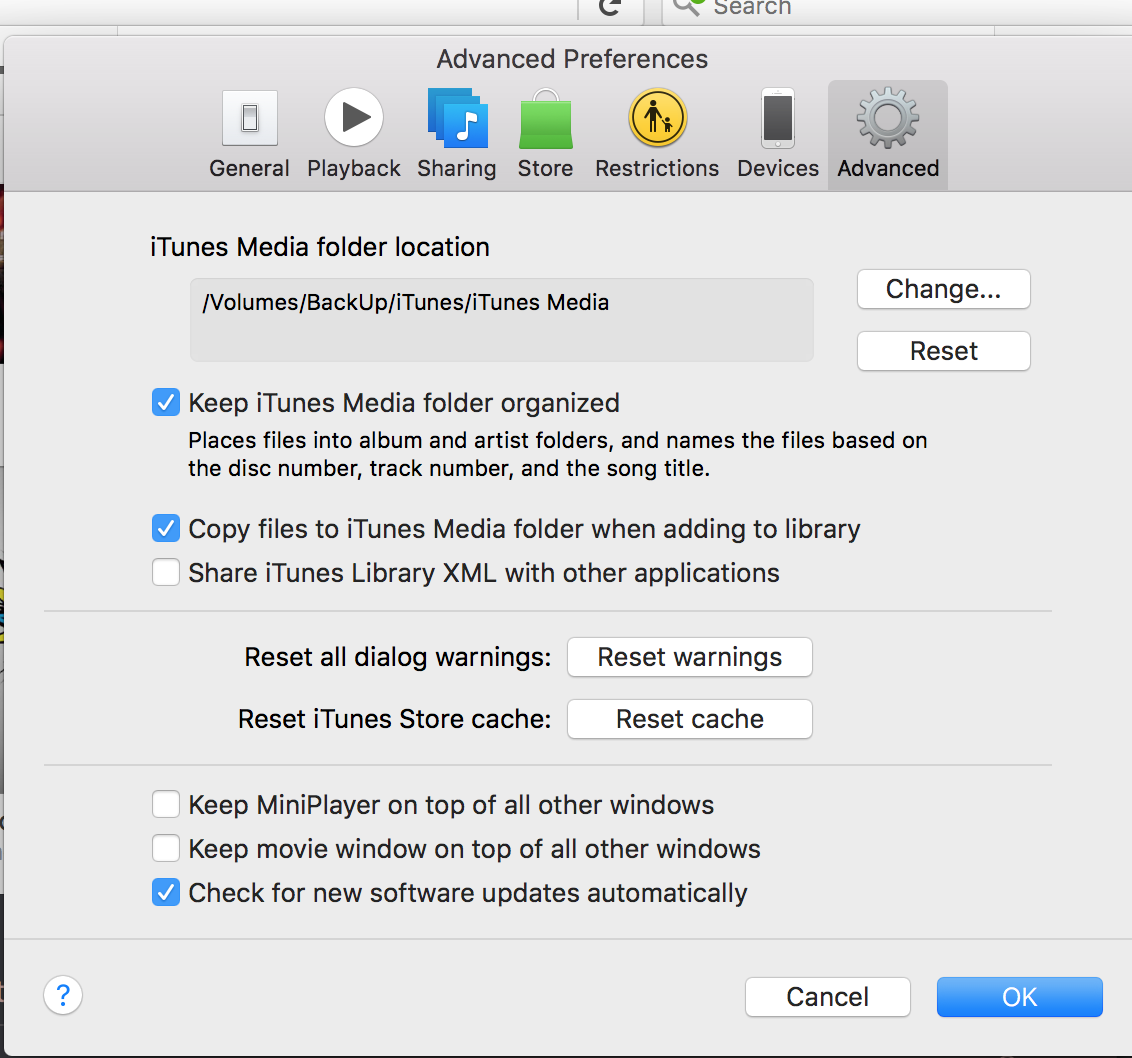This screenshot has width=1132, height=1058.
Task: Click the help question mark button
Action: (63, 995)
